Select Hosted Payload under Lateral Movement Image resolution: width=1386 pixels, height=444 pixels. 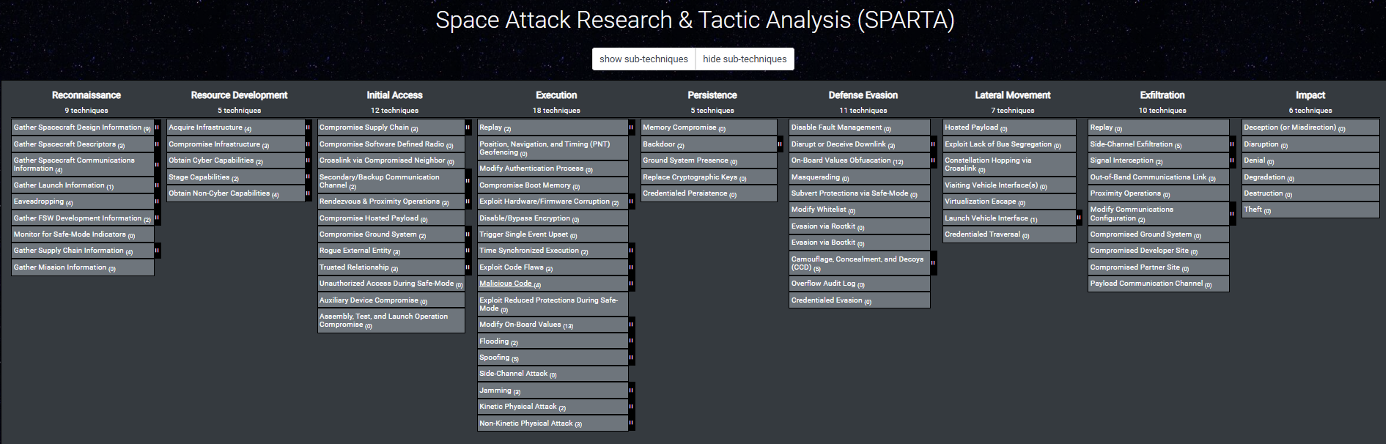click(1009, 128)
